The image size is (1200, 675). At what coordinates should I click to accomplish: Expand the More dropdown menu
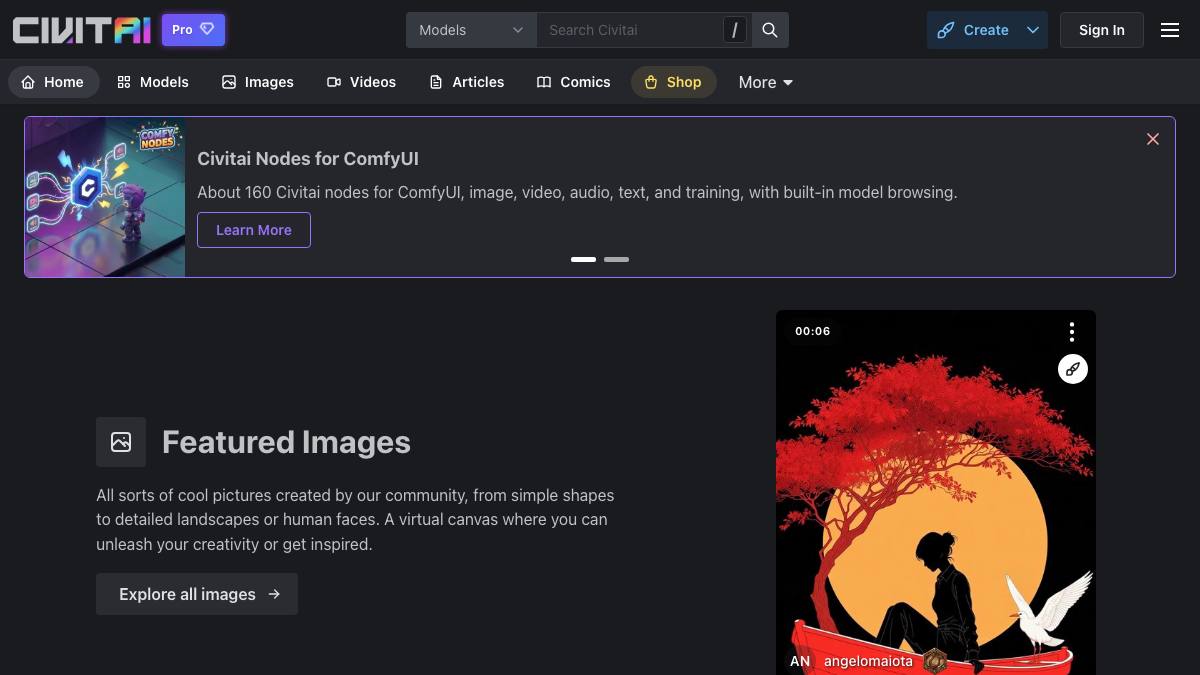(766, 82)
